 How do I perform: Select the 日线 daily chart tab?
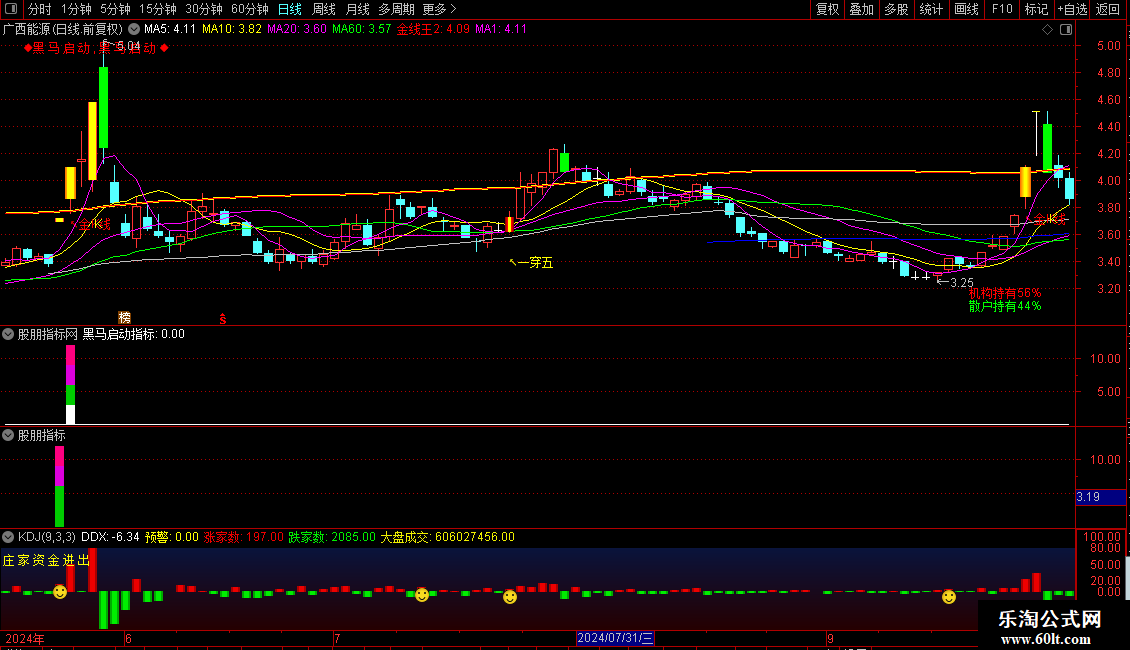[x=290, y=9]
